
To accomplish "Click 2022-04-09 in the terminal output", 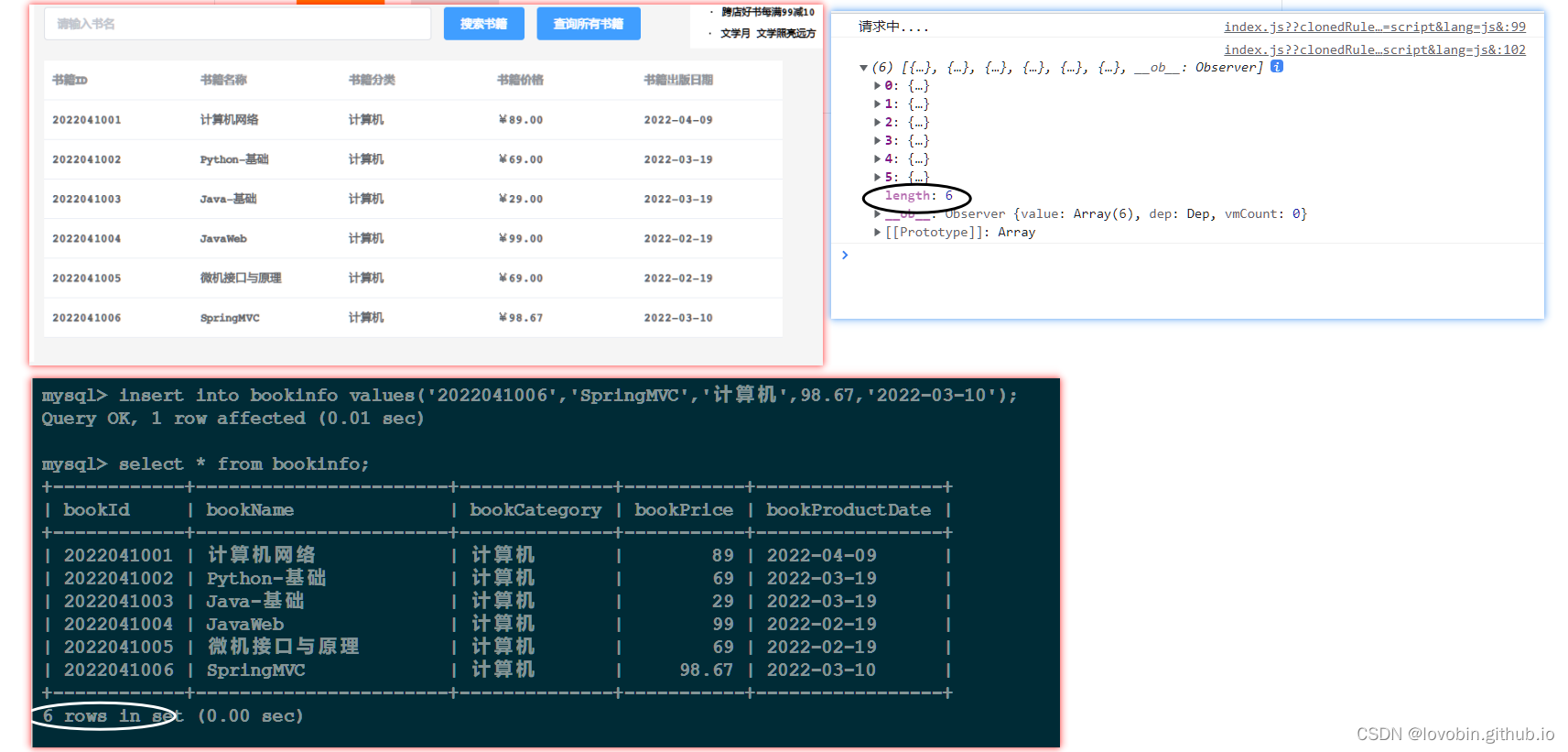I will [821, 556].
